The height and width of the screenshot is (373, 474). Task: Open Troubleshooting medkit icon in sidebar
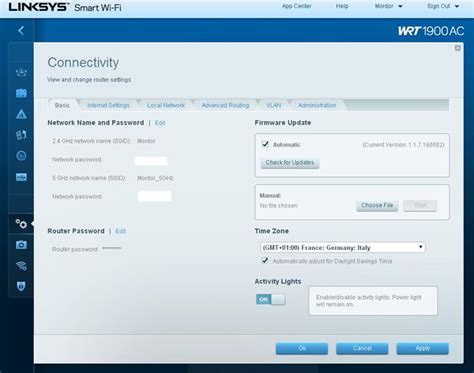pyautogui.click(x=21, y=245)
